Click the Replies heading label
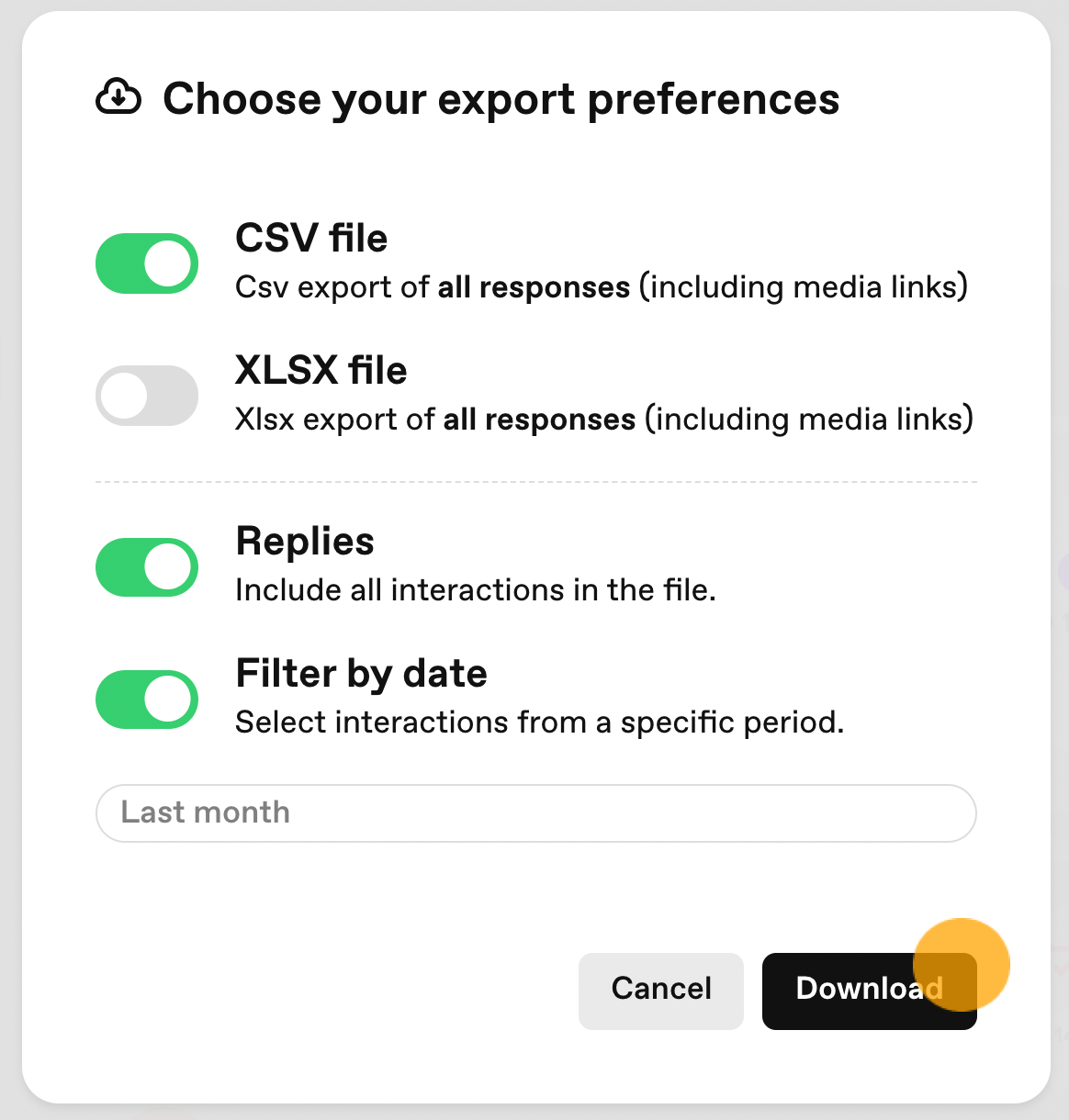 pyautogui.click(x=305, y=542)
